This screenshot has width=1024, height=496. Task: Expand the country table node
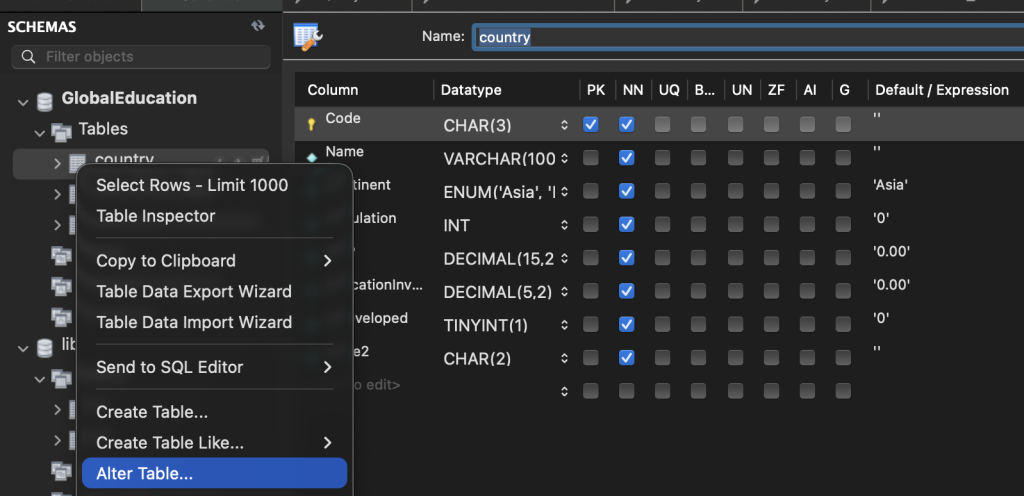pos(57,162)
